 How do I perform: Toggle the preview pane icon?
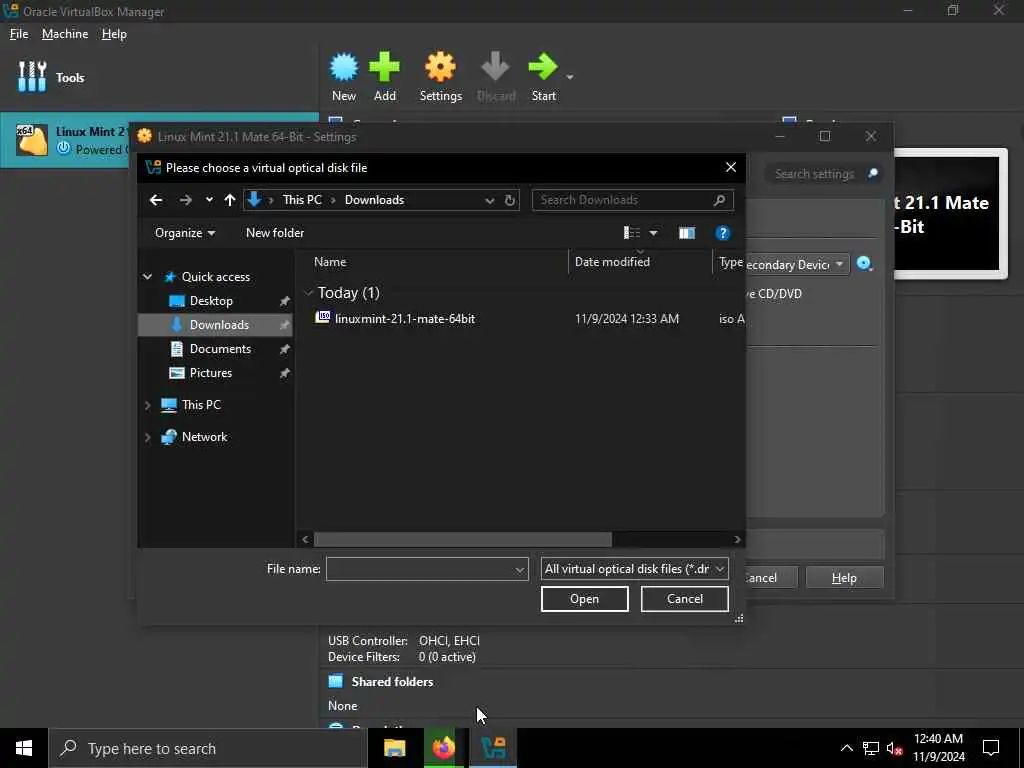tap(686, 233)
